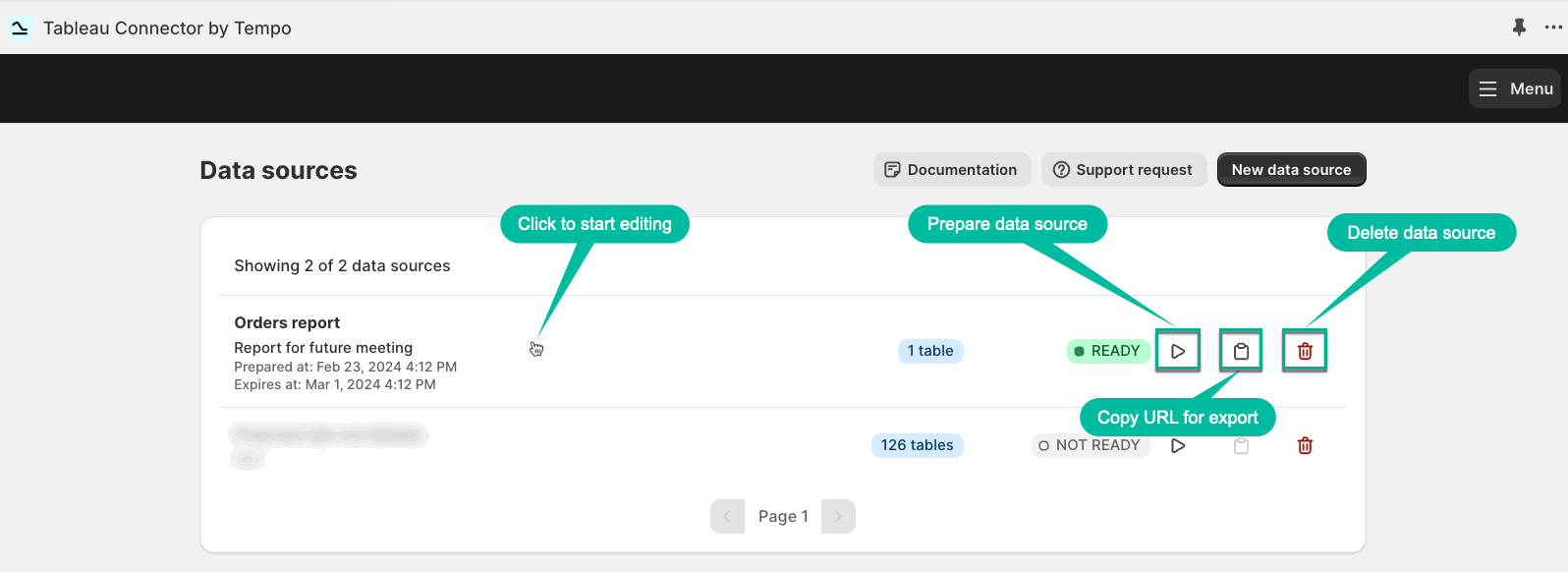Prepare the NOT READY data source
The image size is (1568, 572).
1178,445
